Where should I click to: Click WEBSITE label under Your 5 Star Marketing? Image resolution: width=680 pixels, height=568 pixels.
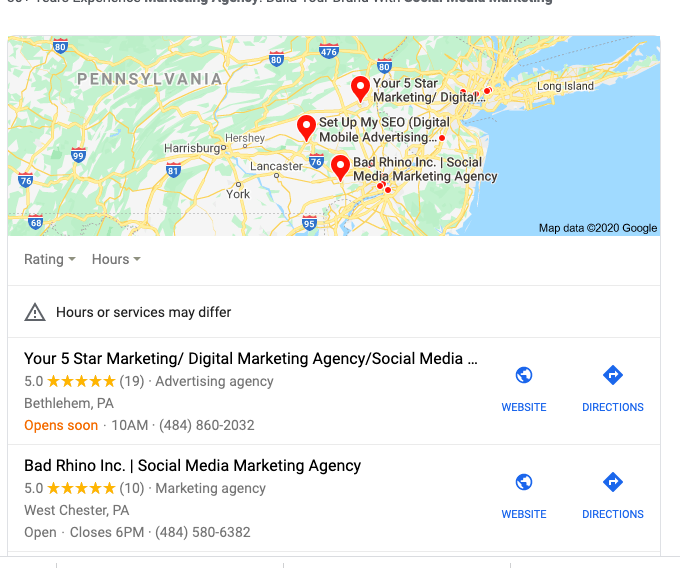click(524, 407)
